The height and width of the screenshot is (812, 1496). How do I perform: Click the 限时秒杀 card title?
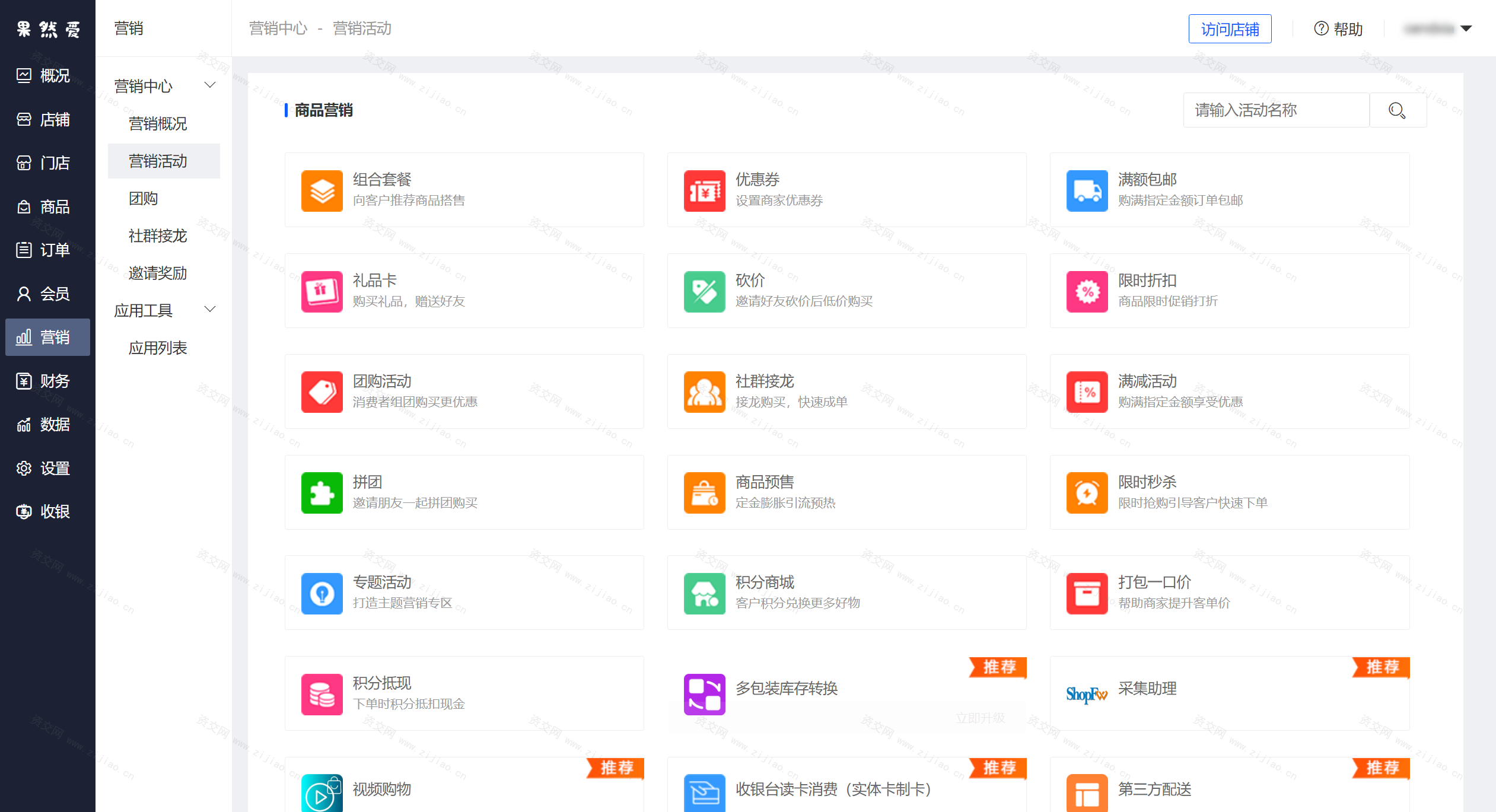1147,482
